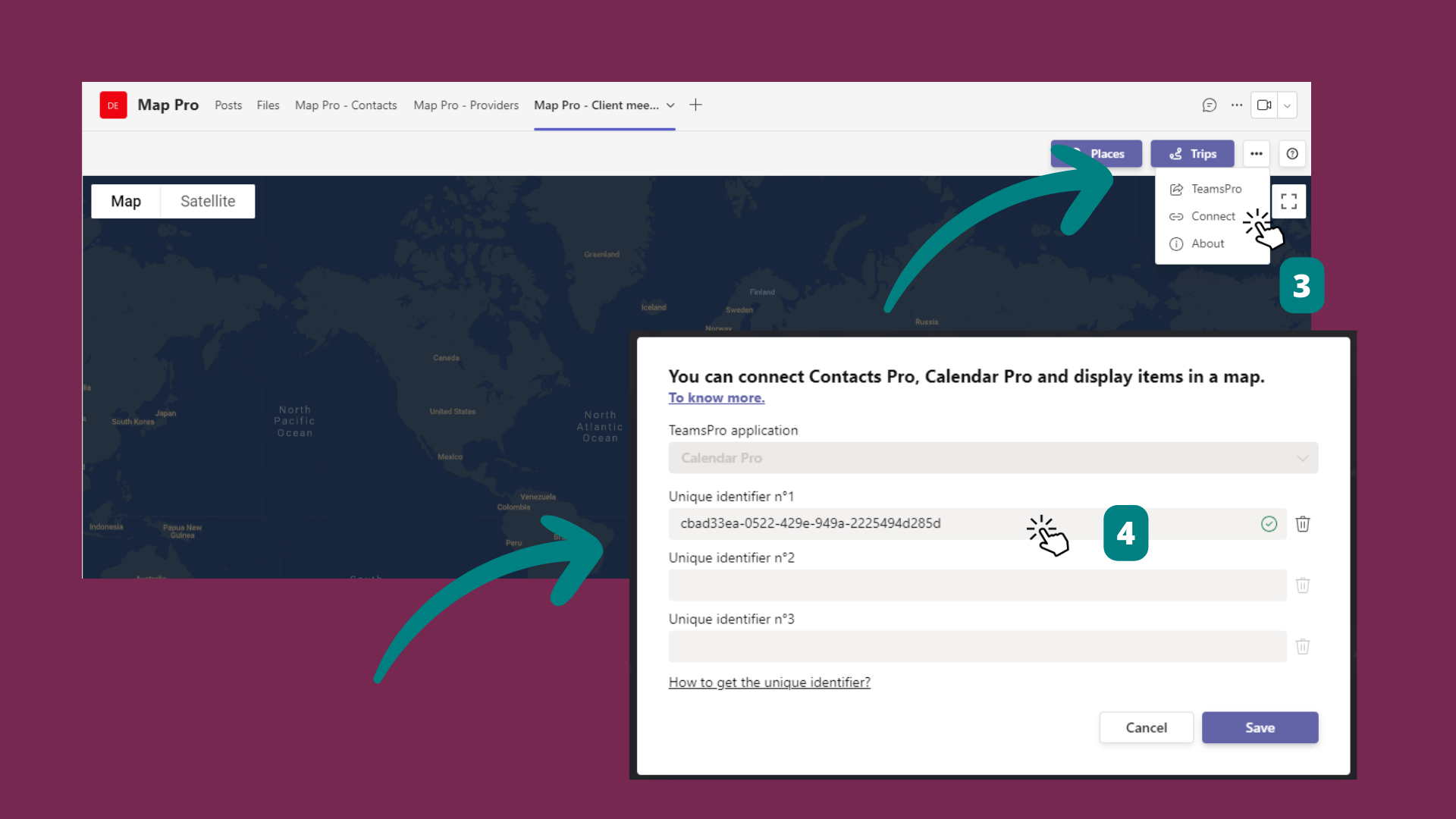This screenshot has width=1456, height=819.
Task: Open the conversation chat icon
Action: tap(1210, 105)
